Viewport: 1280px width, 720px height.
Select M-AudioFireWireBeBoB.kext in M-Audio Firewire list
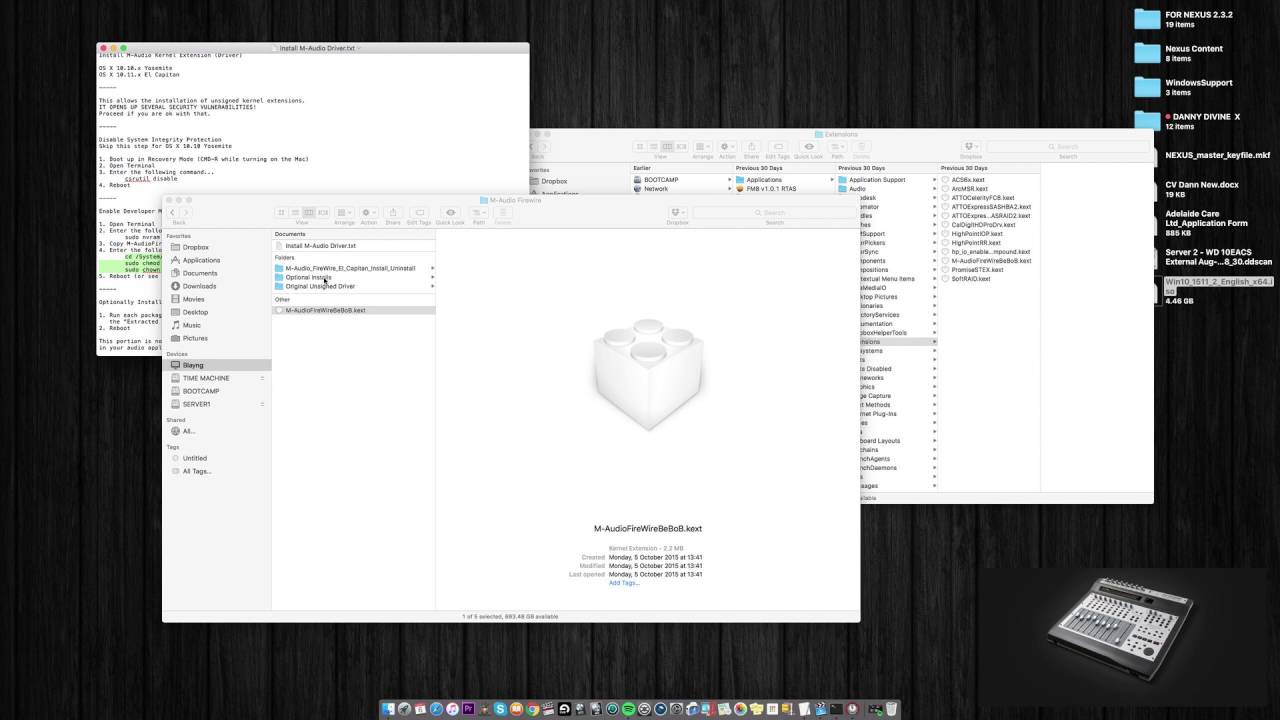(x=353, y=310)
